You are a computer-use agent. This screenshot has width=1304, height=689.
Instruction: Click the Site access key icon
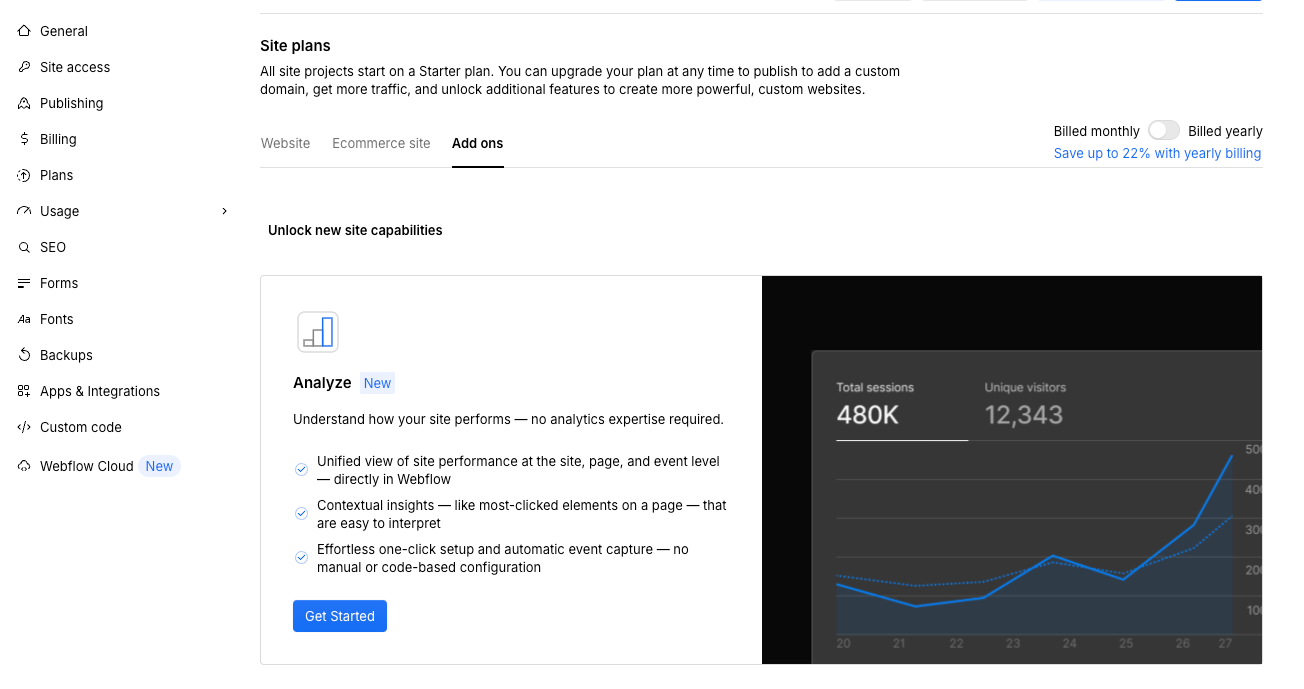(24, 67)
